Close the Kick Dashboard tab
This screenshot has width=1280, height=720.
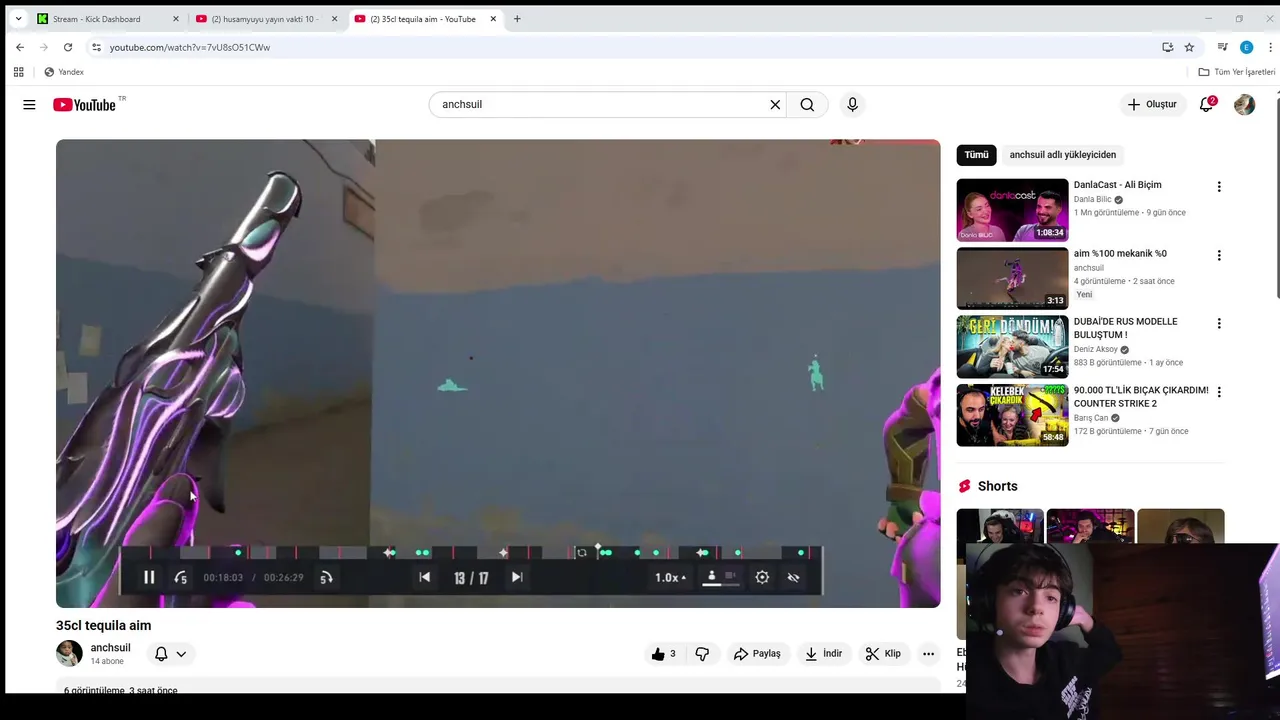click(176, 19)
